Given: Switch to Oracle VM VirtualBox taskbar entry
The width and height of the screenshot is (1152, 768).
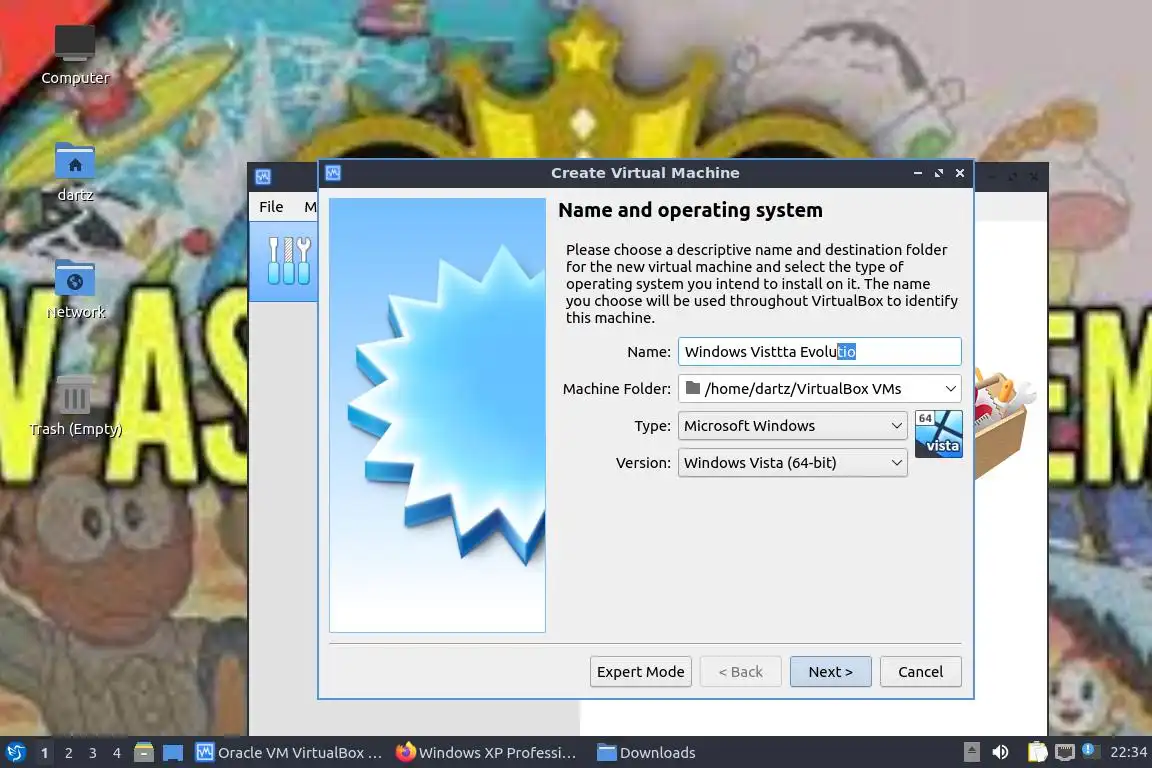Looking at the screenshot, I should click(x=289, y=753).
